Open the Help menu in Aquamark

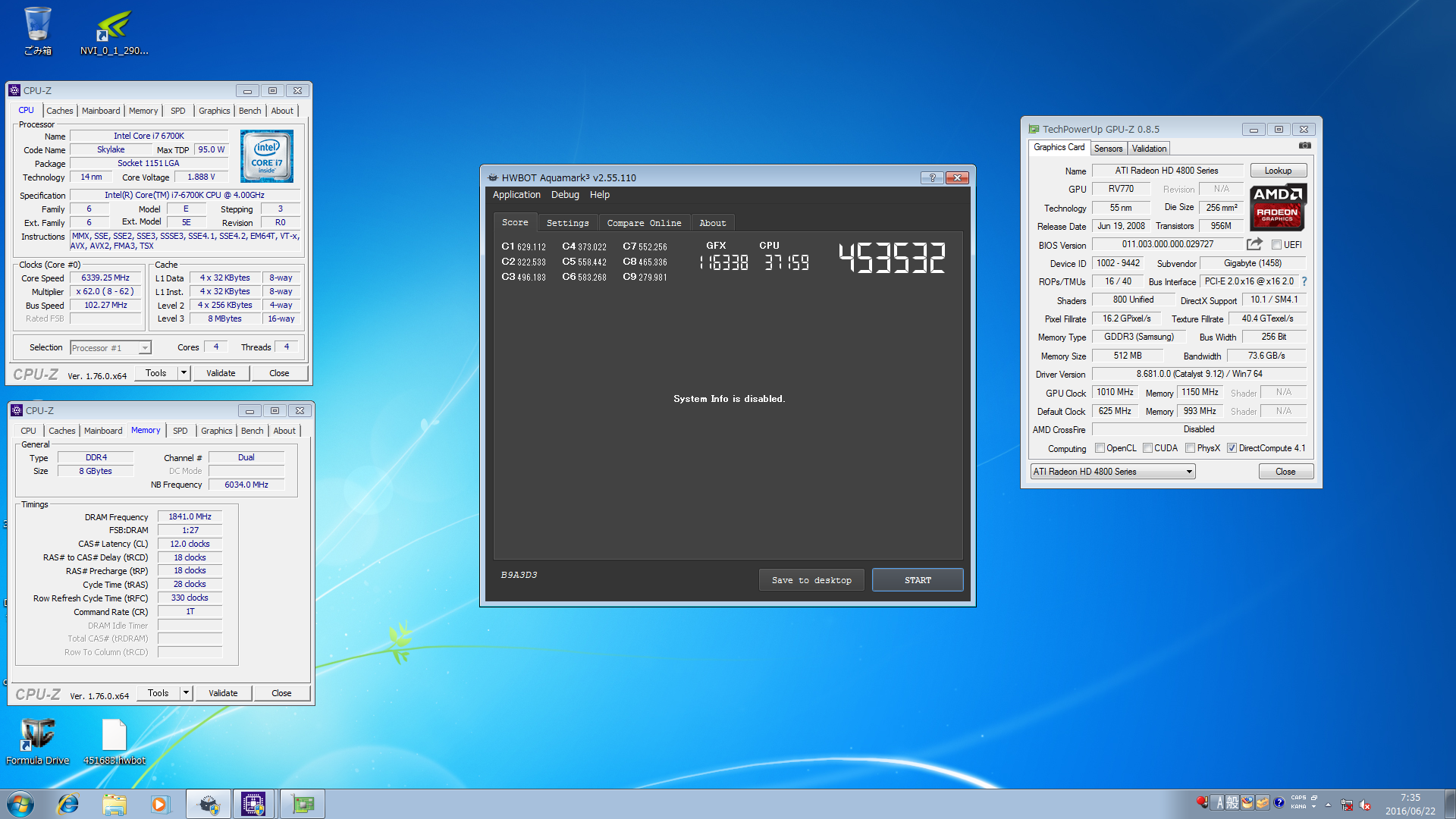(x=600, y=195)
